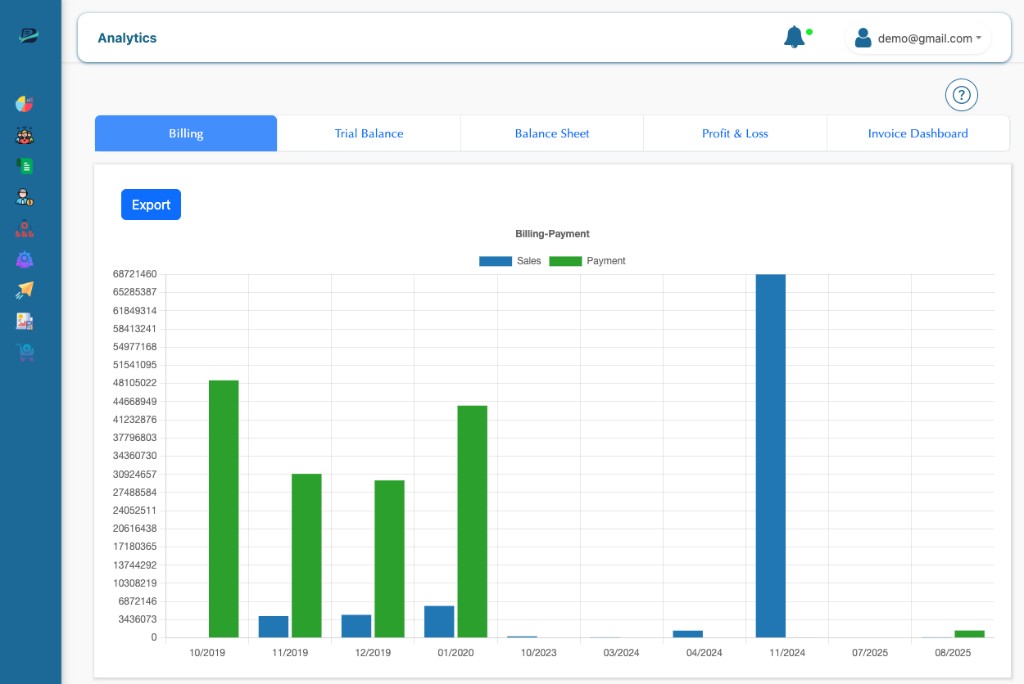Click the 34360730 y-axis label
1024x684 pixels.
point(135,455)
